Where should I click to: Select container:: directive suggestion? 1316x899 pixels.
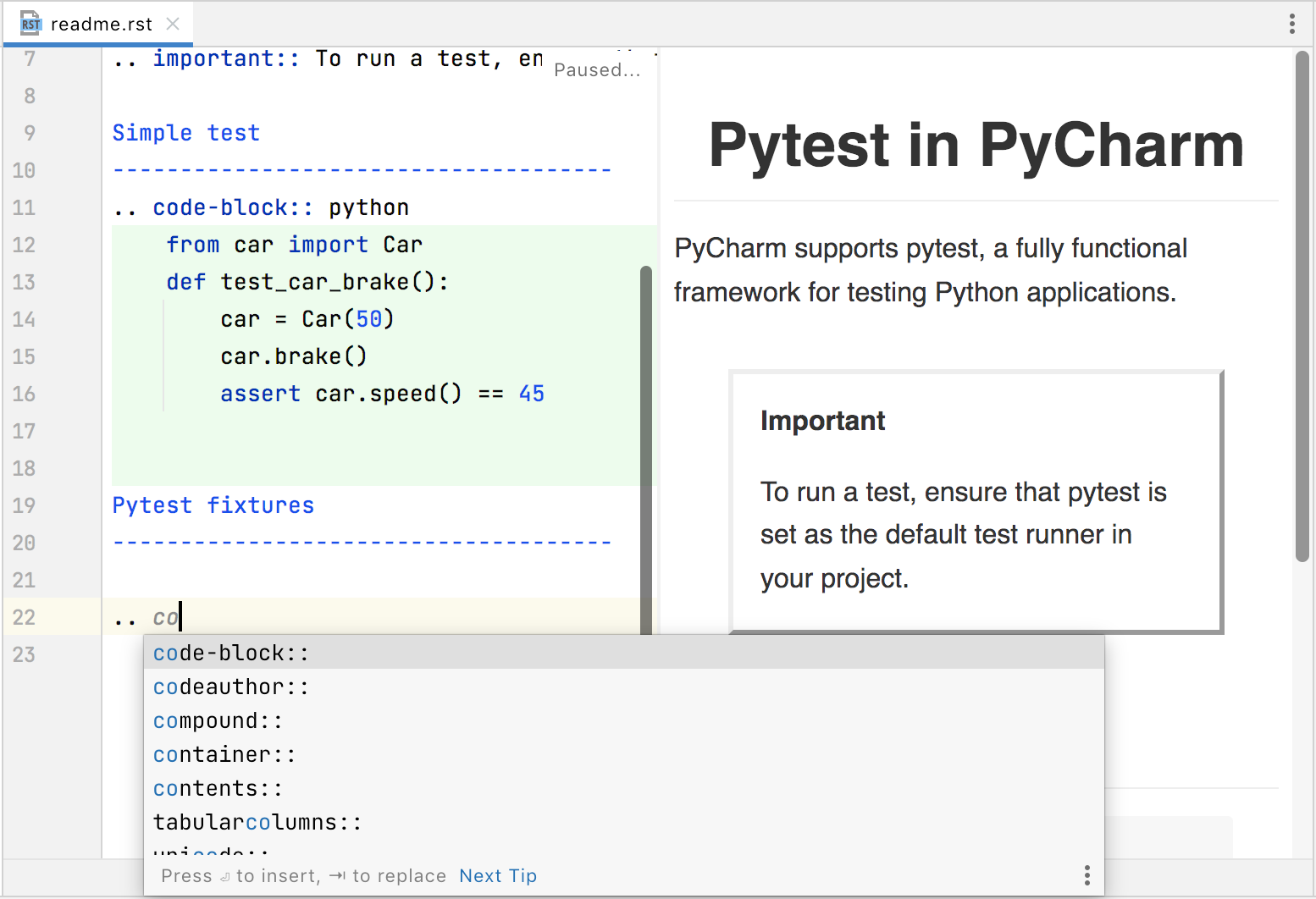click(224, 754)
